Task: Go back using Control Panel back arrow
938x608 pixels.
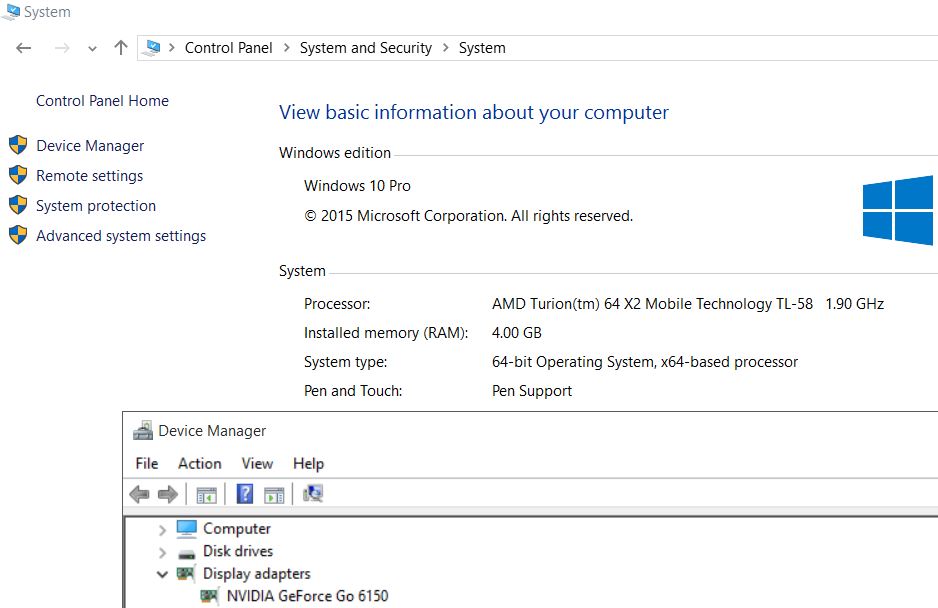Action: (x=24, y=48)
